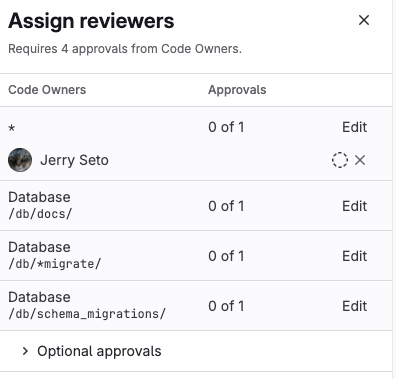Click the Approvals column header

[237, 90]
